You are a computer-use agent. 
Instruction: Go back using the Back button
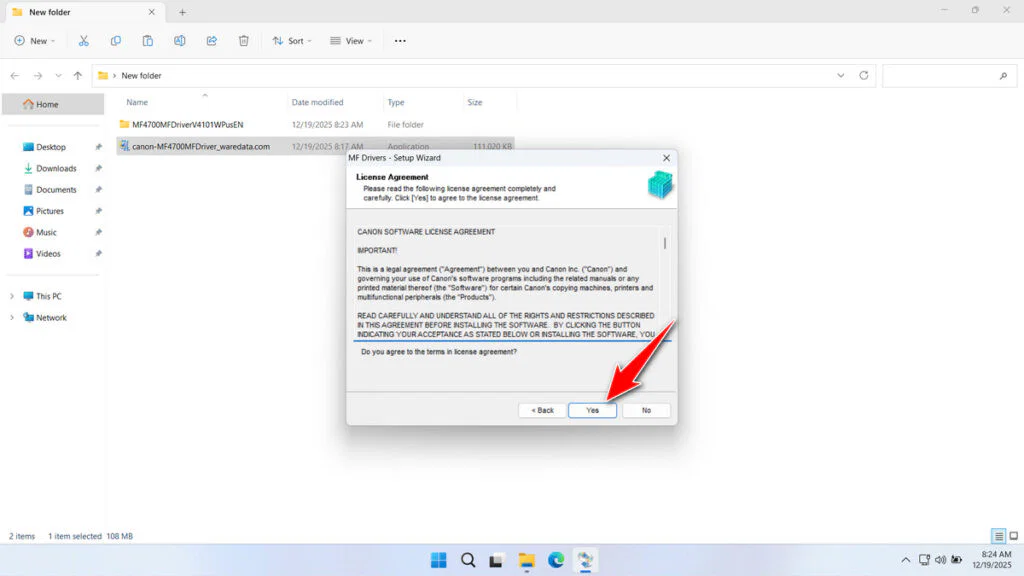pos(542,410)
